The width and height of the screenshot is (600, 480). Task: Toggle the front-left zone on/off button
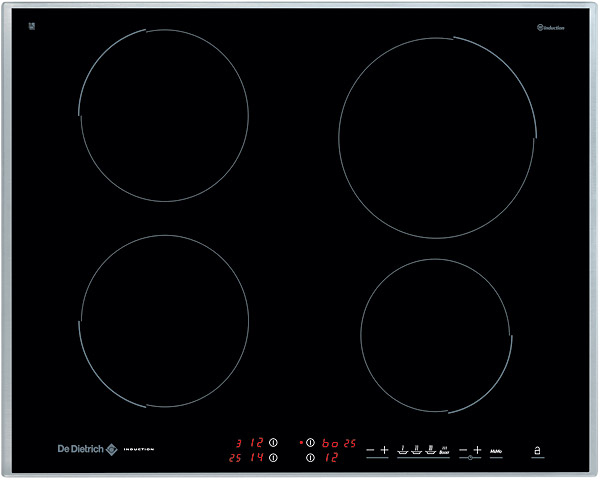[273, 458]
